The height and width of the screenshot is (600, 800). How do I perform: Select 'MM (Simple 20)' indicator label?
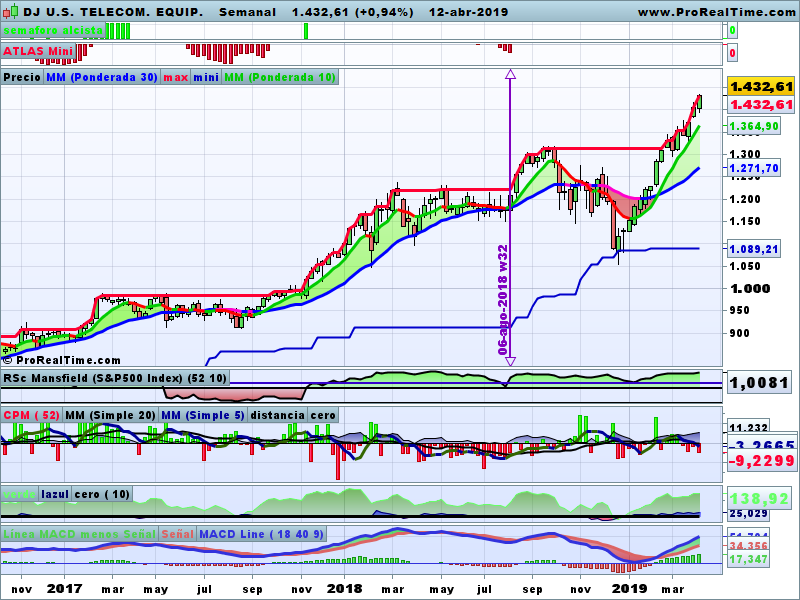[110, 415]
